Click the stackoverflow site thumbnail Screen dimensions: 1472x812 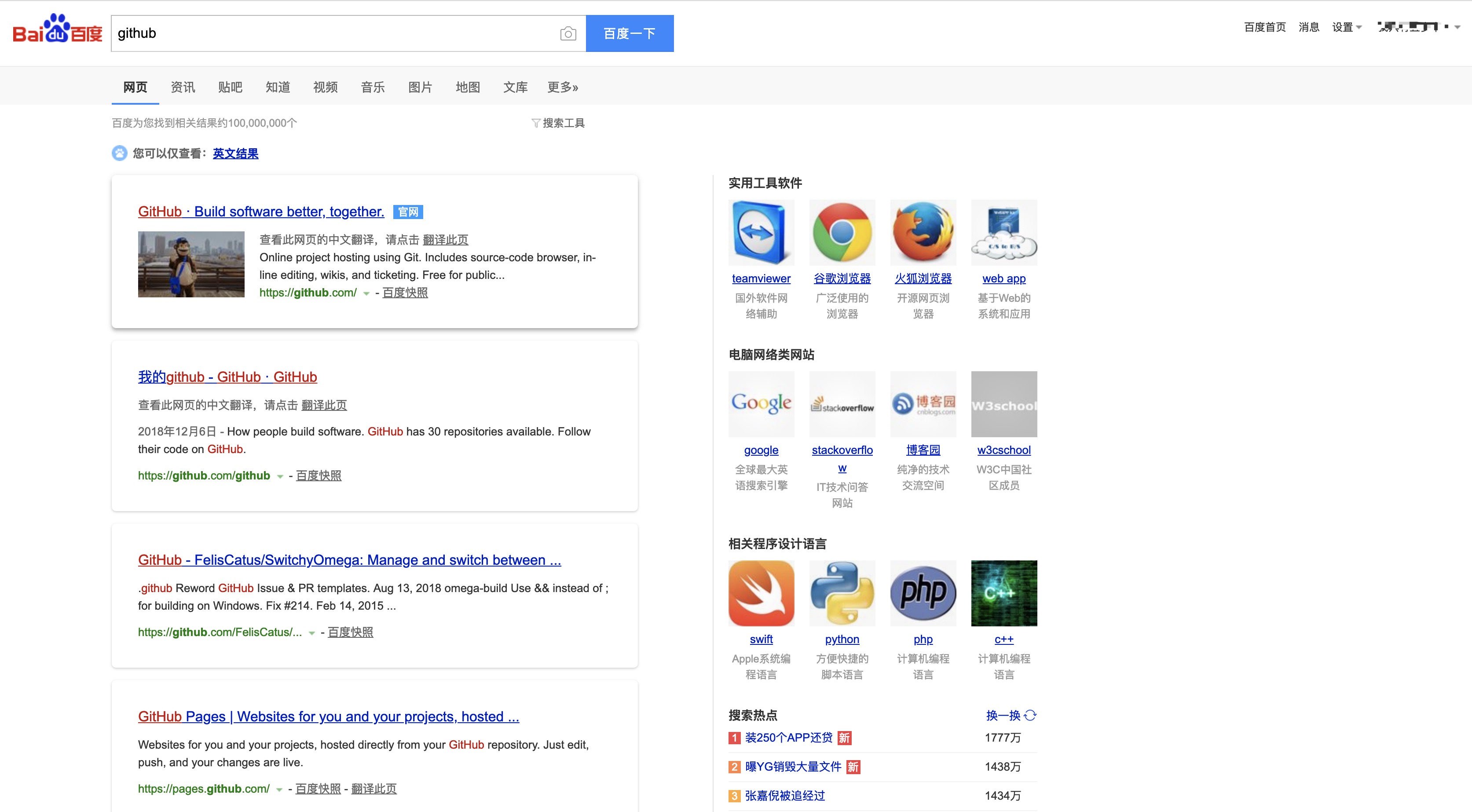click(842, 404)
